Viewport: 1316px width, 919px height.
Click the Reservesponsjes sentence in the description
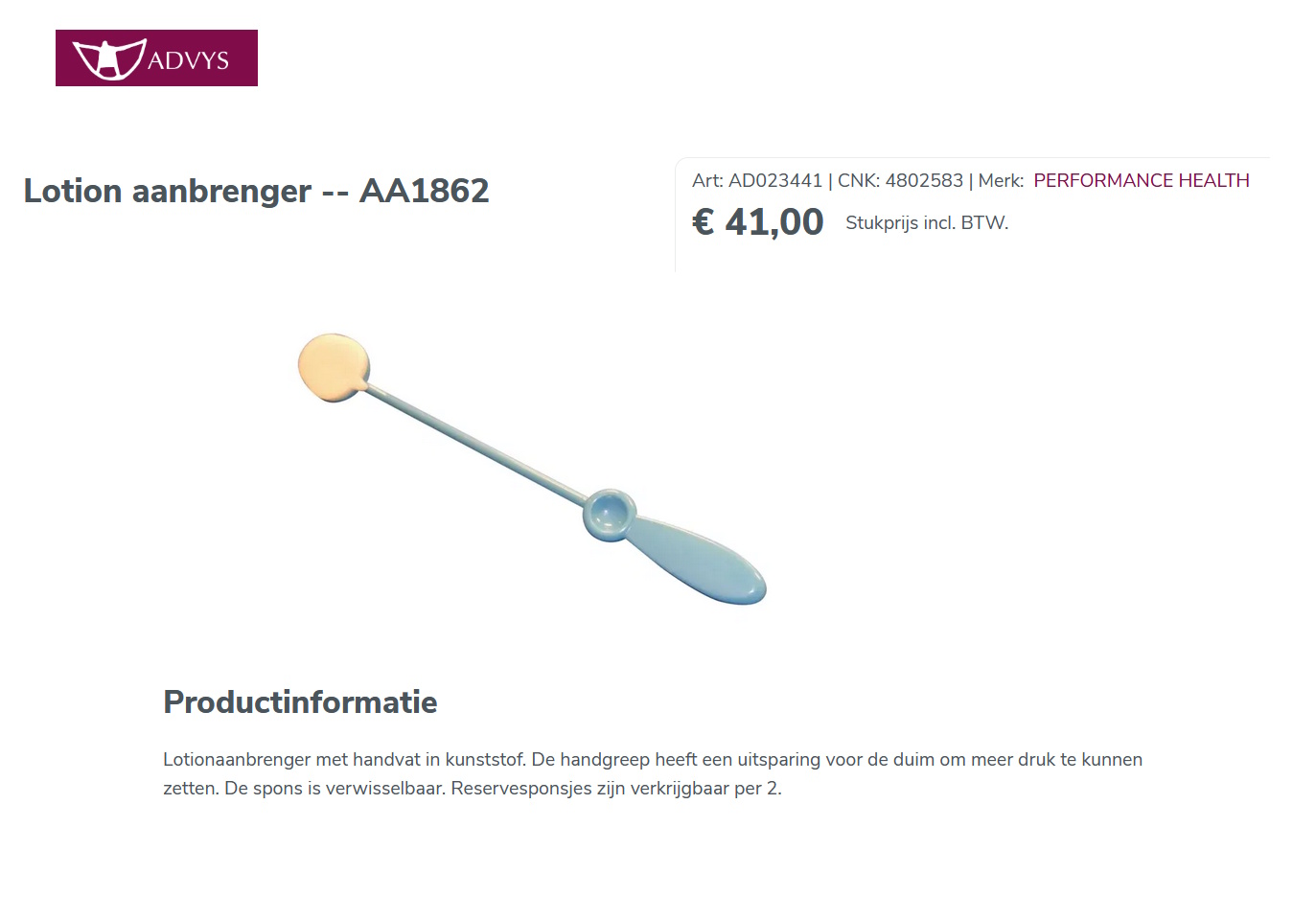click(615, 789)
